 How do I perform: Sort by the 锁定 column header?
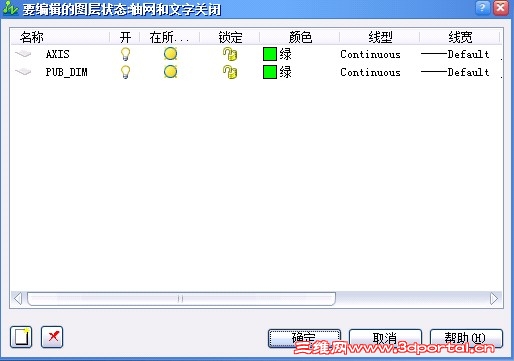pyautogui.click(x=230, y=37)
